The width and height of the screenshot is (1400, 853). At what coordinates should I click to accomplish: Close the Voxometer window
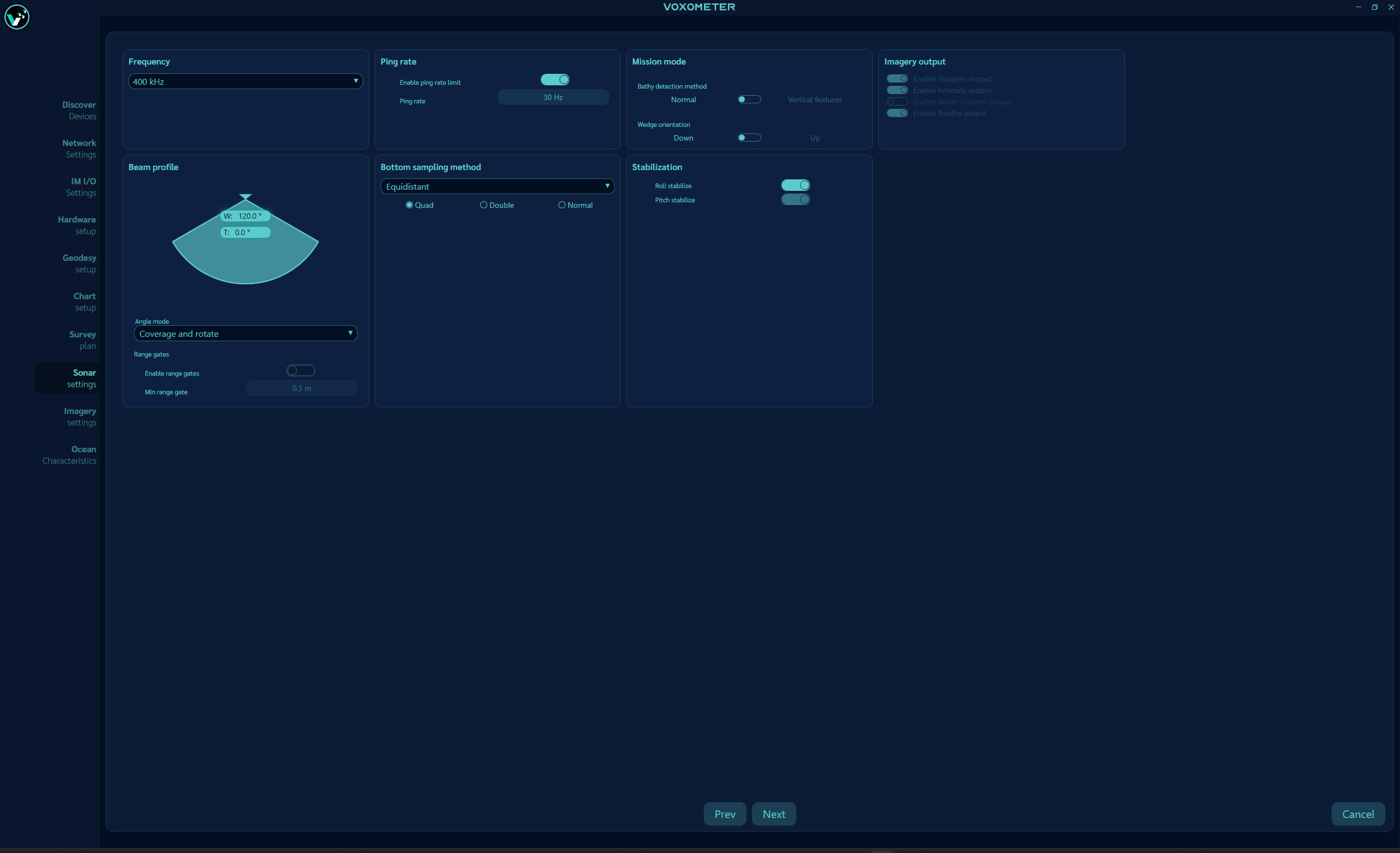[1391, 7]
